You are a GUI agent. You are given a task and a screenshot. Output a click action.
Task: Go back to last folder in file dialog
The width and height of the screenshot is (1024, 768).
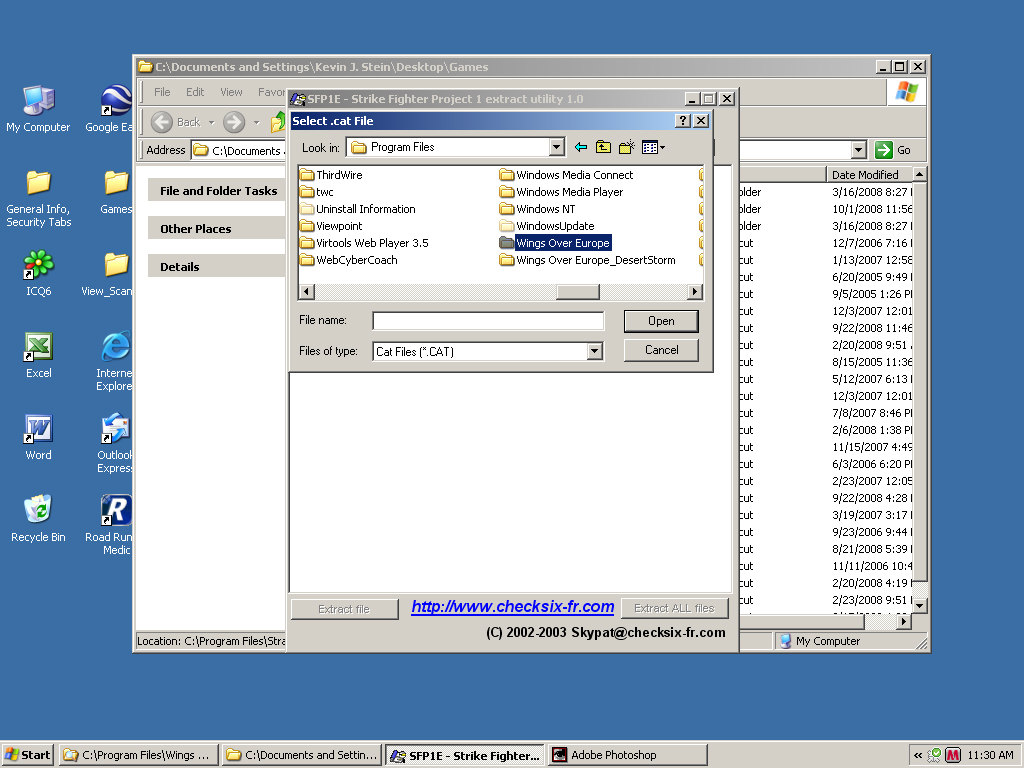[581, 148]
